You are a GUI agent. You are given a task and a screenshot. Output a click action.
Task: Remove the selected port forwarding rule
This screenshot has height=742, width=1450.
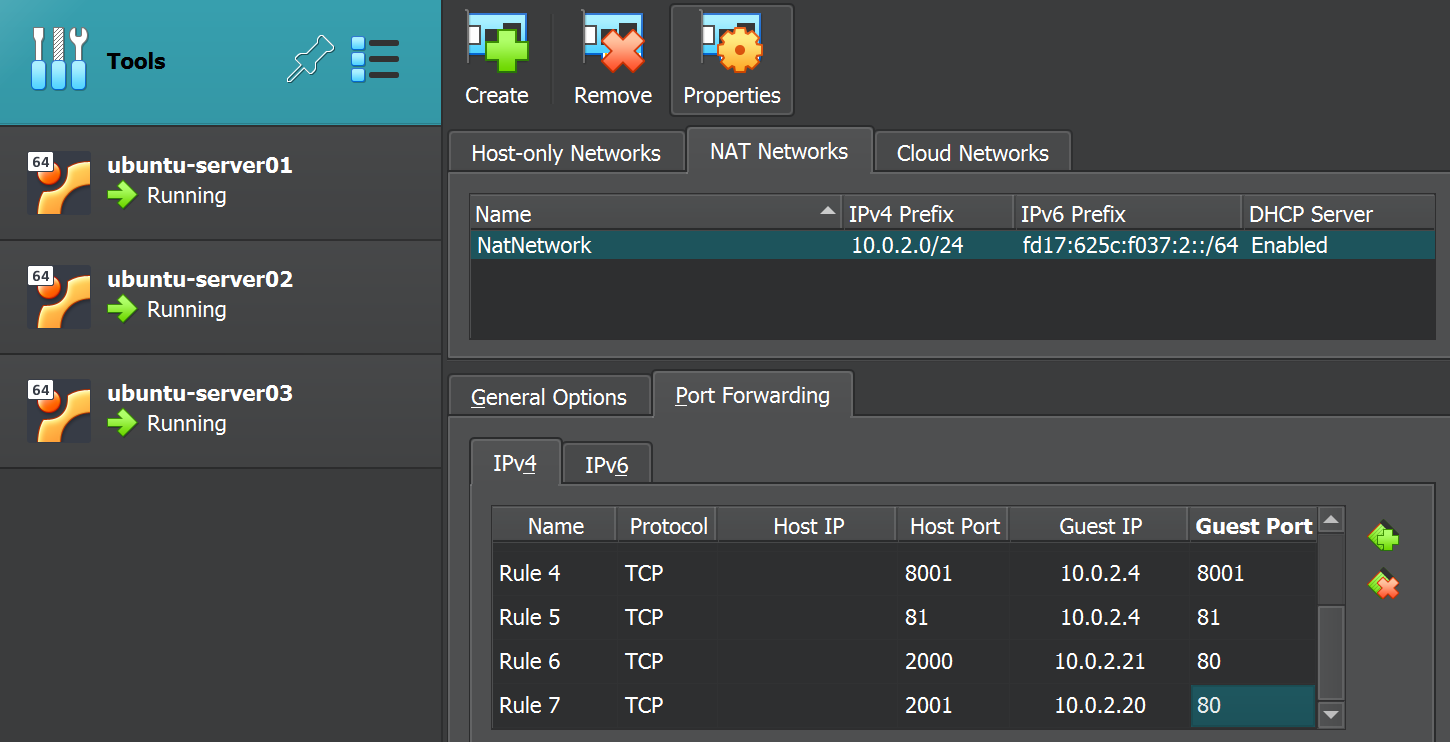point(1383,585)
